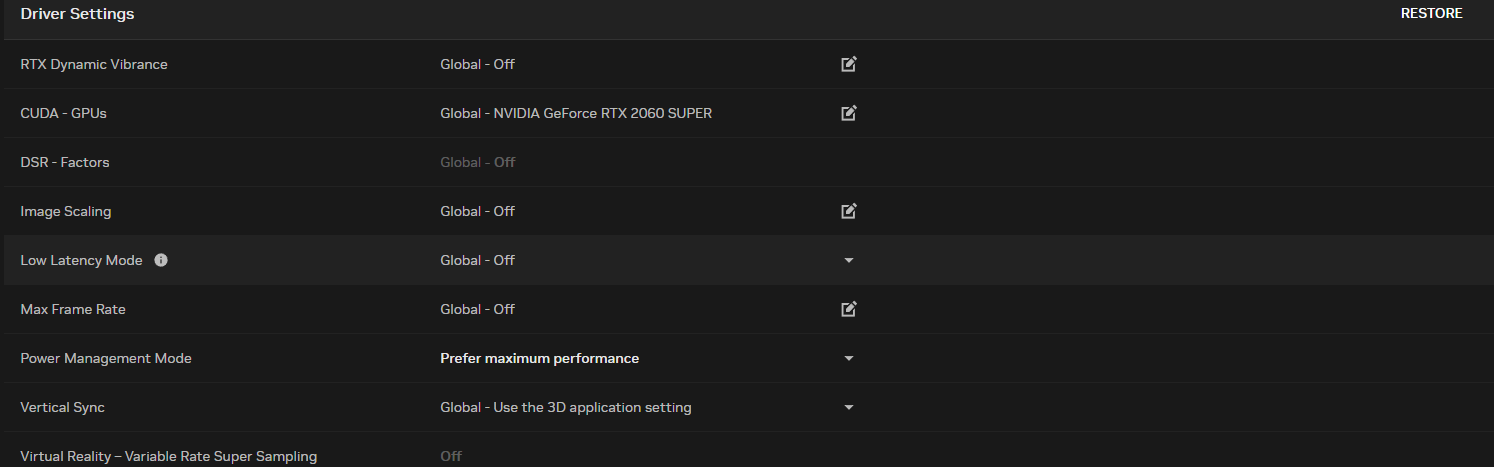This screenshot has height=467, width=1494.
Task: Click the Max Frame Rate label
Action: pyautogui.click(x=73, y=309)
